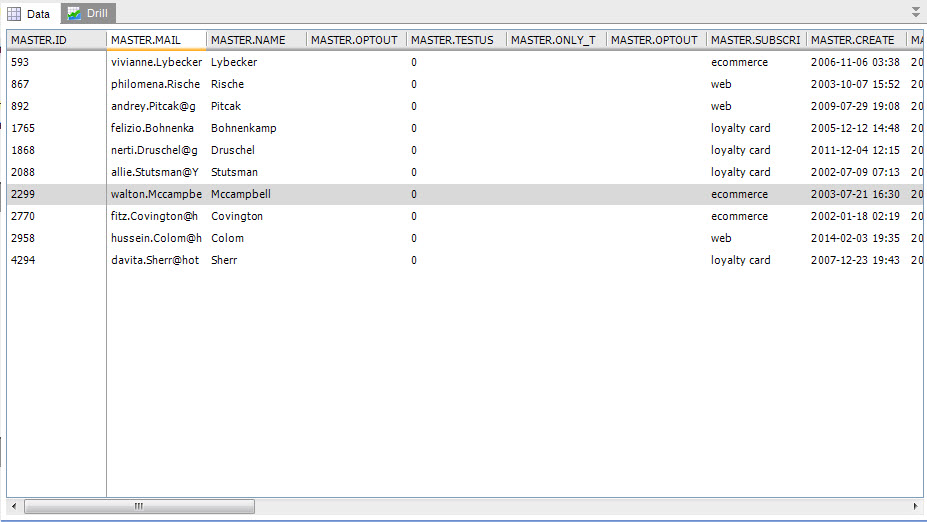Viewport: 927px width, 522px height.
Task: Open the panel menu arrow at top right
Action: pos(916,12)
